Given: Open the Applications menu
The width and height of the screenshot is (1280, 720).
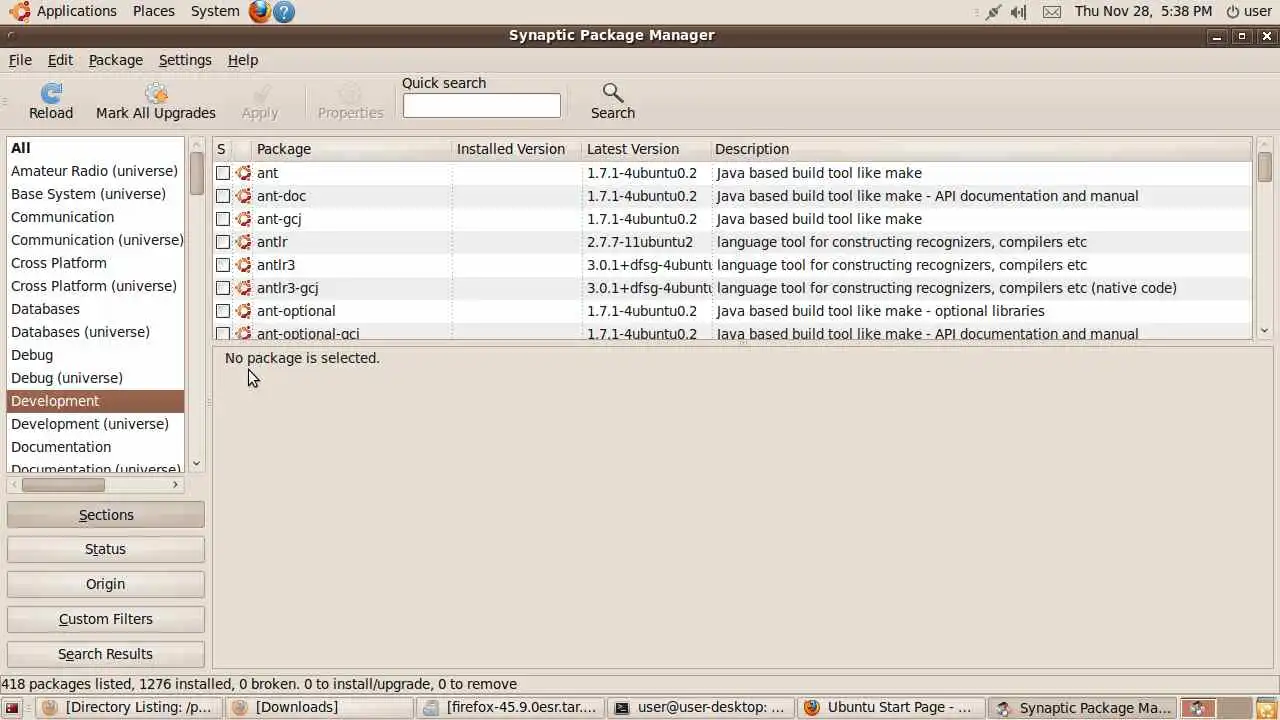Looking at the screenshot, I should pyautogui.click(x=77, y=12).
